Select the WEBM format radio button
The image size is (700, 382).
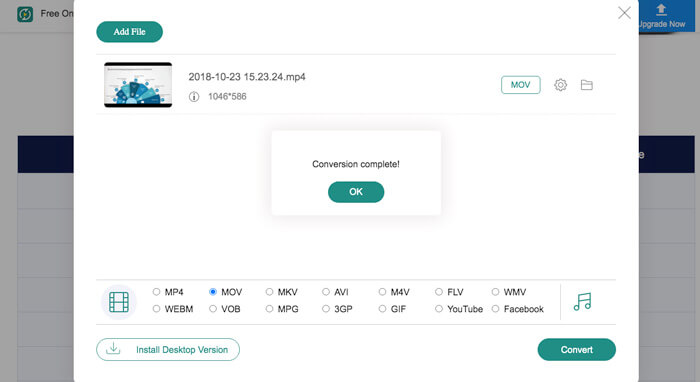pos(156,309)
